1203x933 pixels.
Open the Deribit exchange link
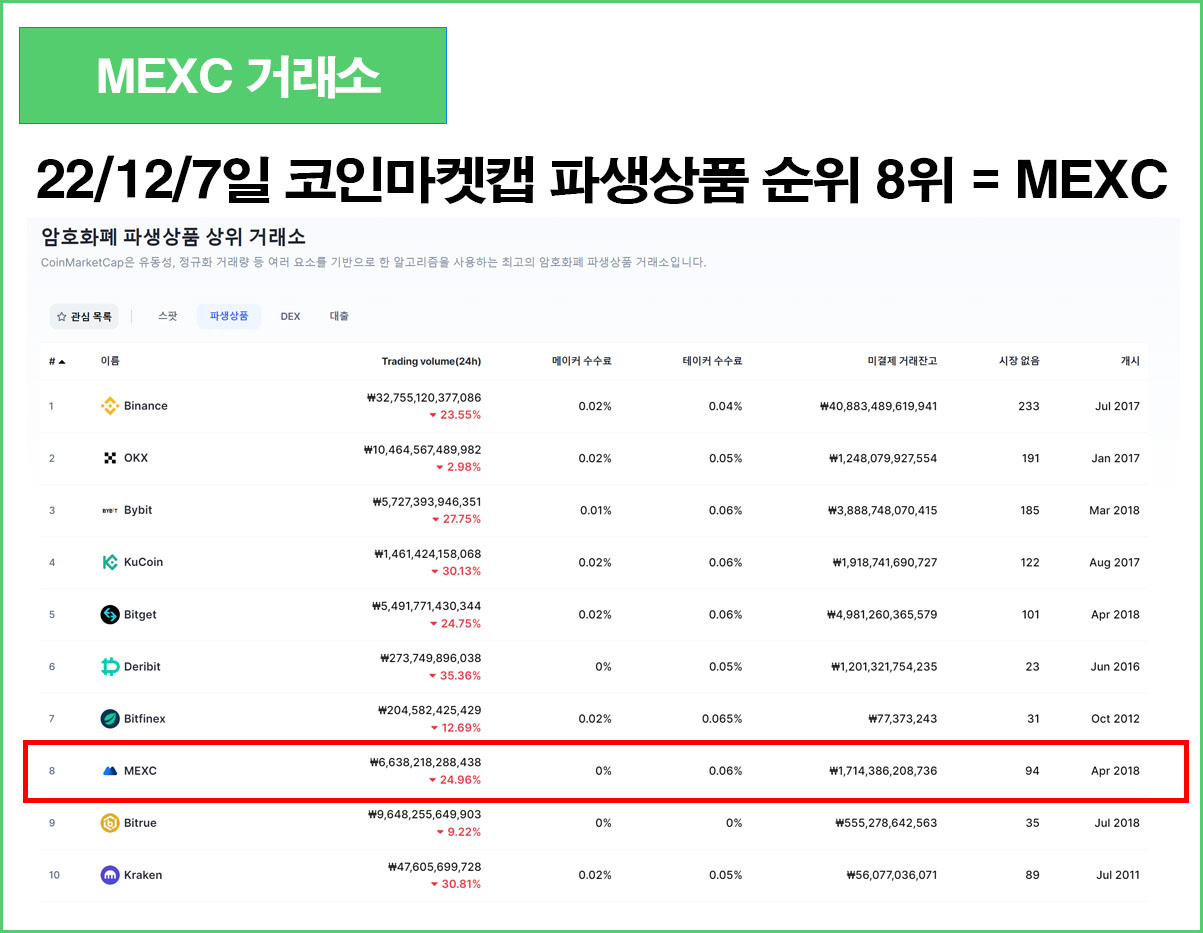[x=142, y=666]
